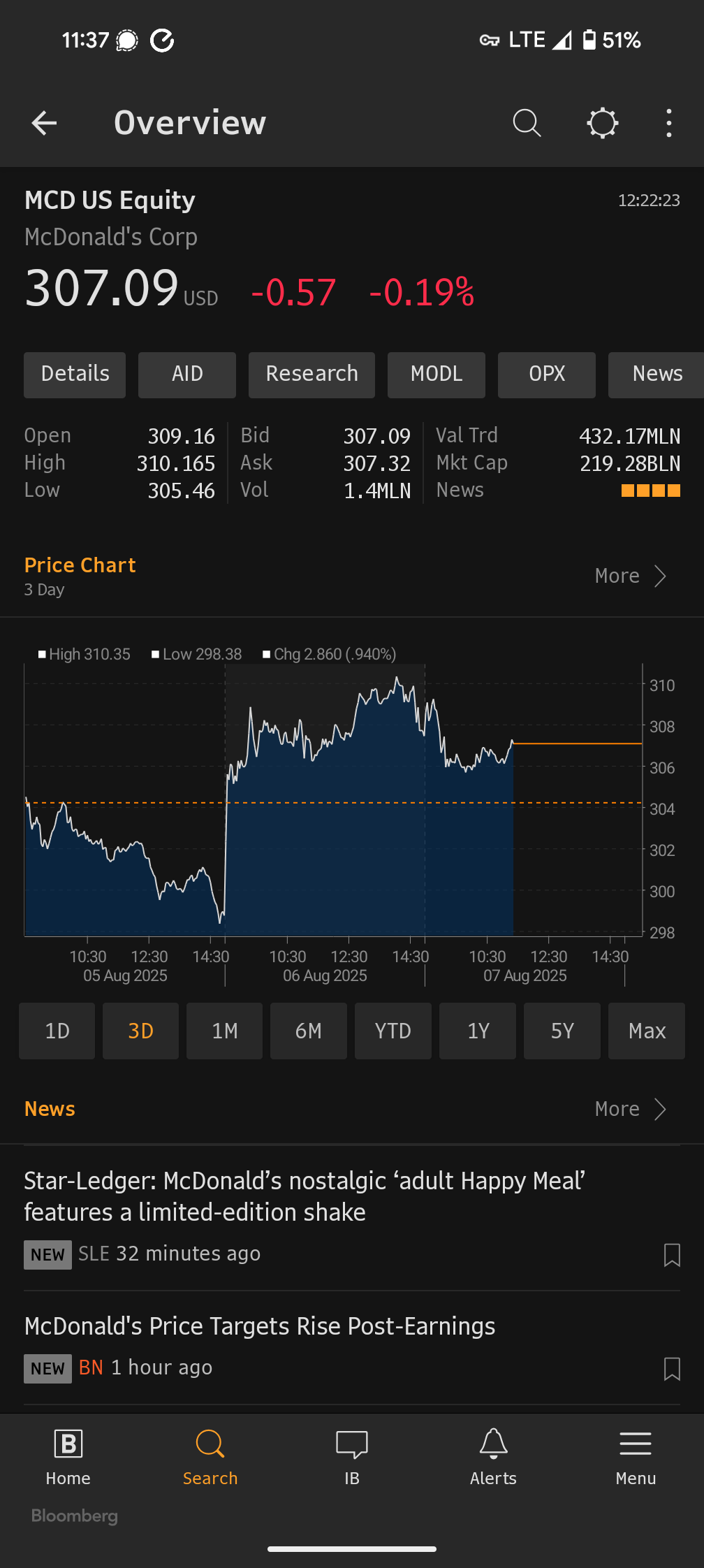Select the 3D chart range
The width and height of the screenshot is (704, 1568).
click(140, 1031)
